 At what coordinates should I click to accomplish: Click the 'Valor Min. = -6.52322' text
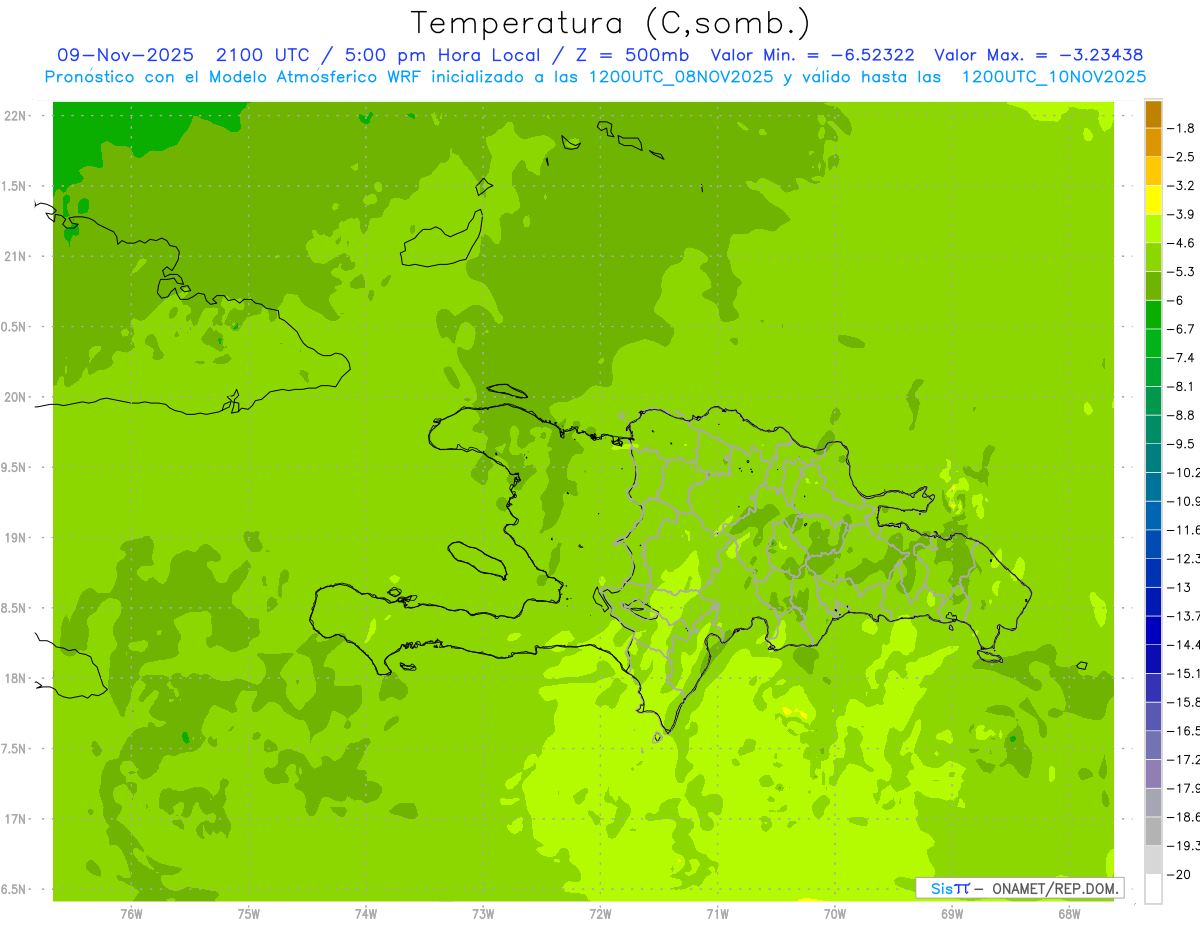coord(811,55)
